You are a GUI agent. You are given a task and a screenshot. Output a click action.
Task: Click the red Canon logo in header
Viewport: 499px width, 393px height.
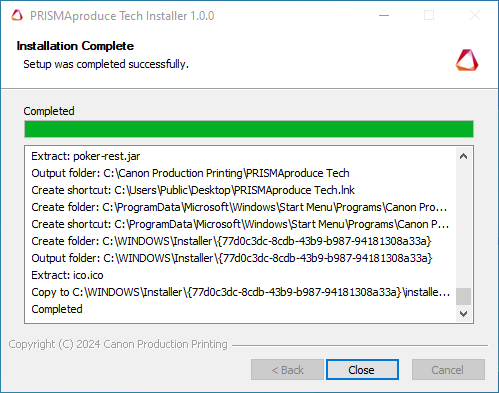[x=467, y=60]
